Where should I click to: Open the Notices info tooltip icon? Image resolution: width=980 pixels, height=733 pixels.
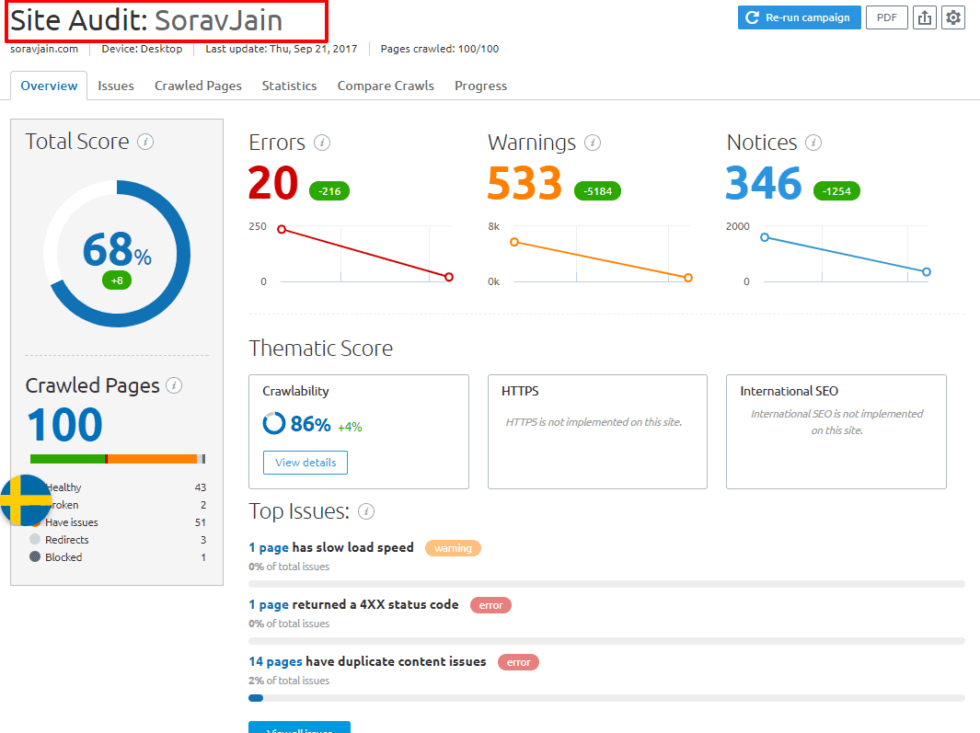pyautogui.click(x=813, y=143)
